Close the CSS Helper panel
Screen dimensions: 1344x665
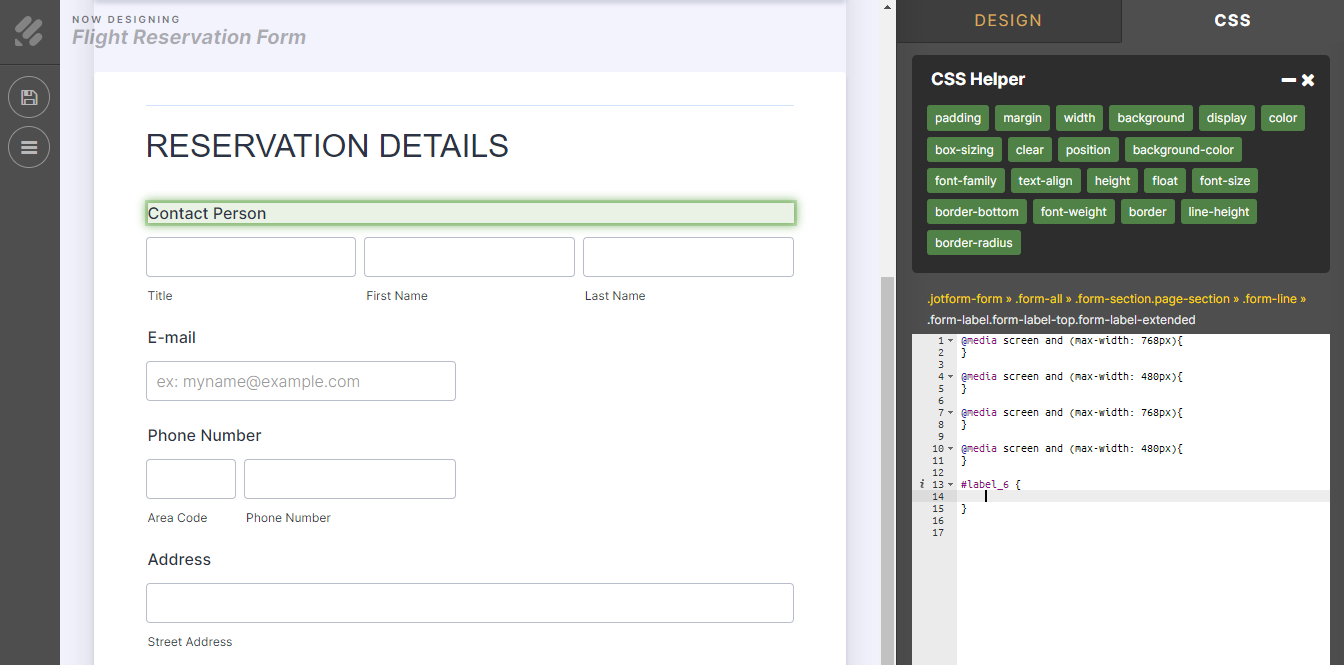coord(1308,80)
